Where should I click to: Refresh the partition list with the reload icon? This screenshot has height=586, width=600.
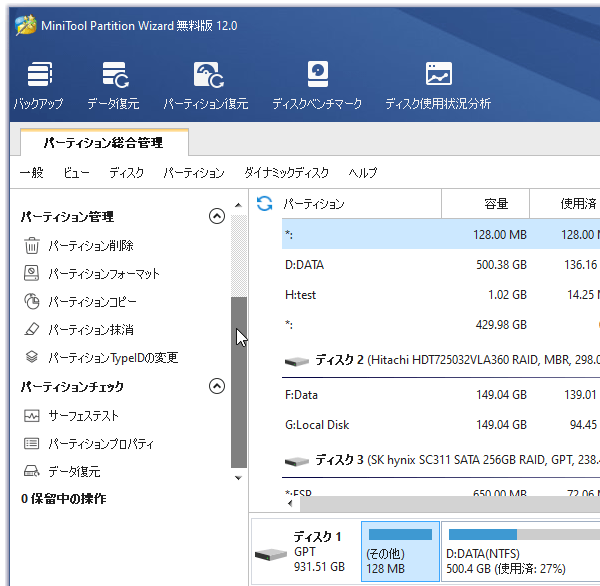tap(264, 204)
